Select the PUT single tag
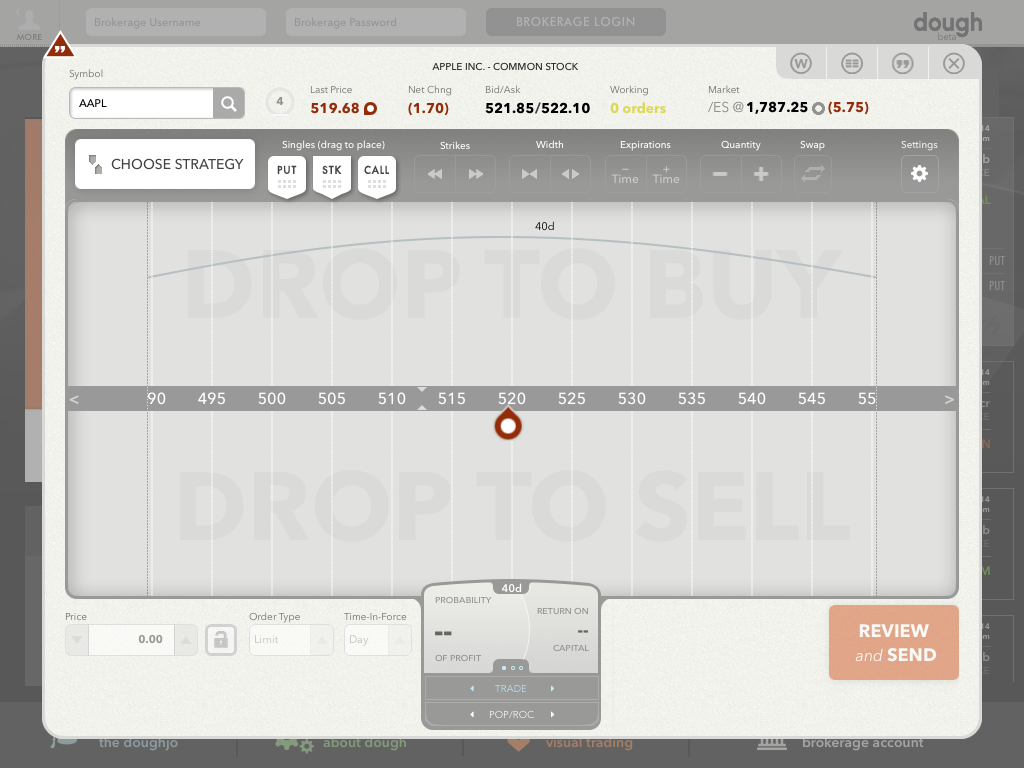The width and height of the screenshot is (1024, 768). click(287, 176)
